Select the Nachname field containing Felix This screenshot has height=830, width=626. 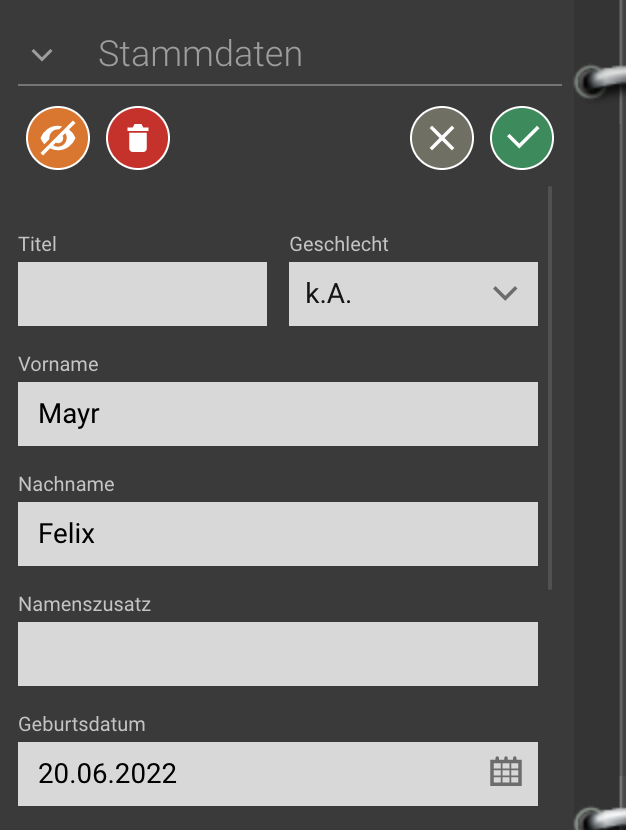coord(278,534)
